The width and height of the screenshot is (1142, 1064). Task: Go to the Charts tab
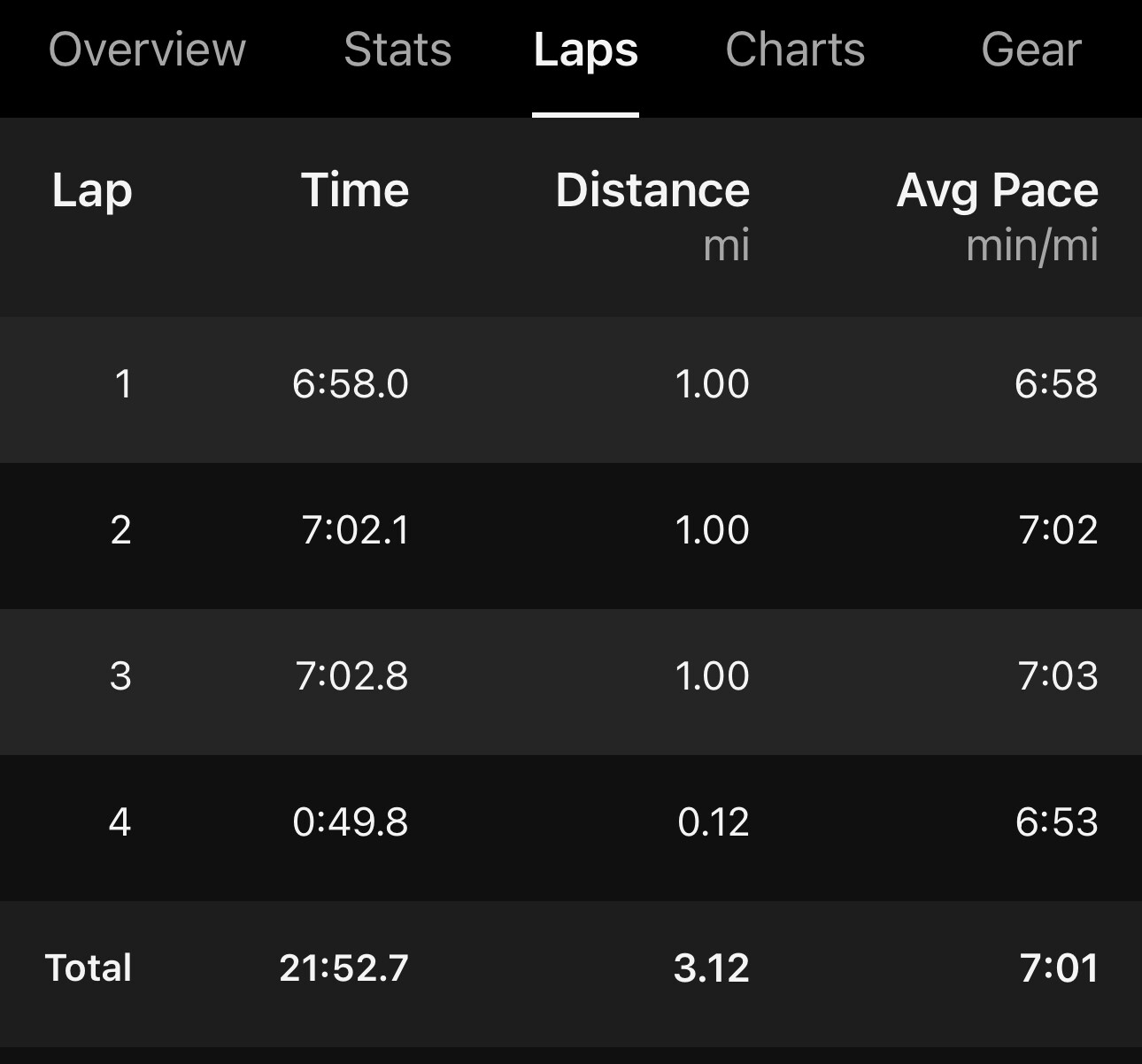click(795, 50)
